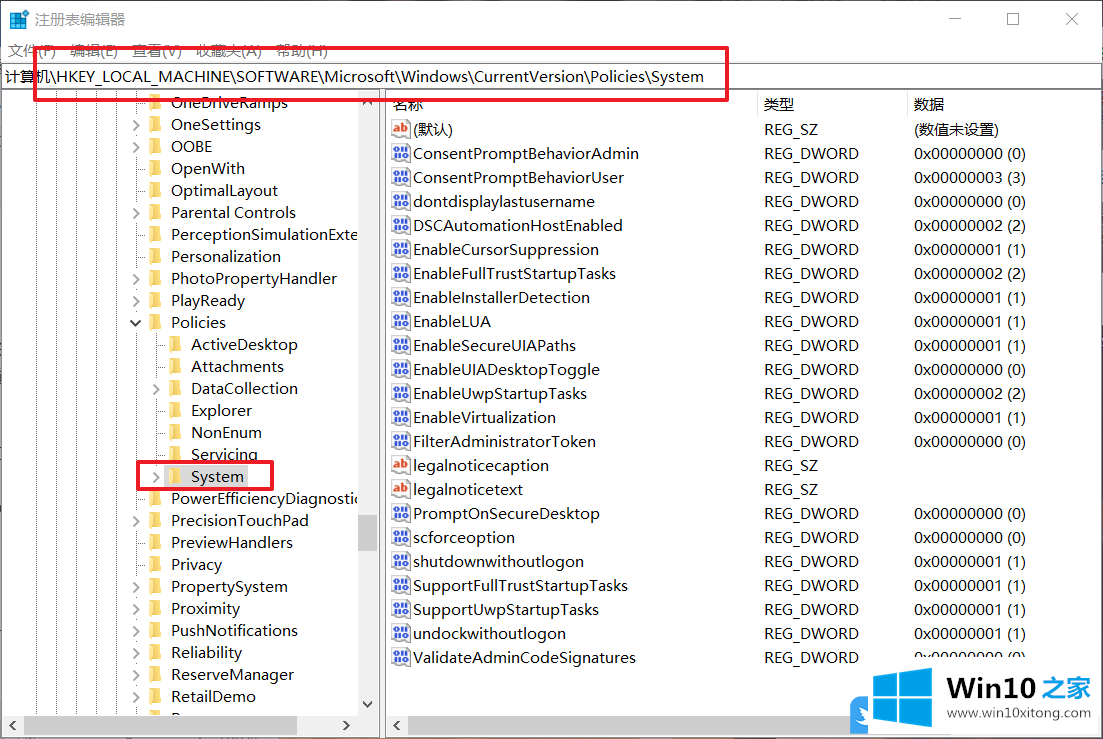Open the 编辑(E) menu

click(x=94, y=51)
